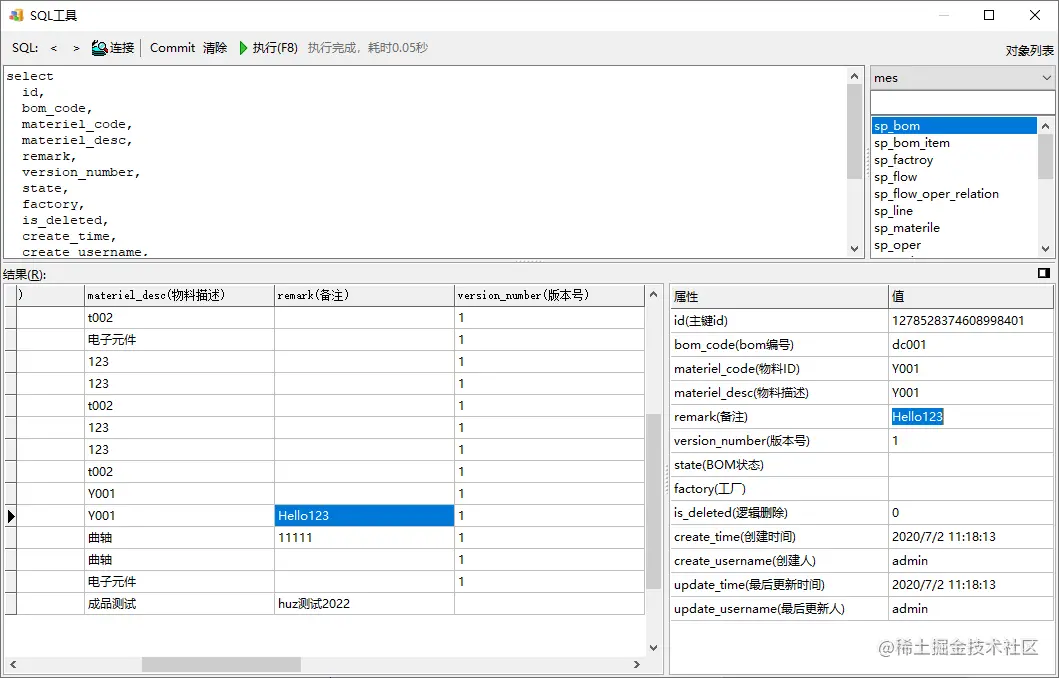Go to previous SQL with < button

tap(54, 48)
